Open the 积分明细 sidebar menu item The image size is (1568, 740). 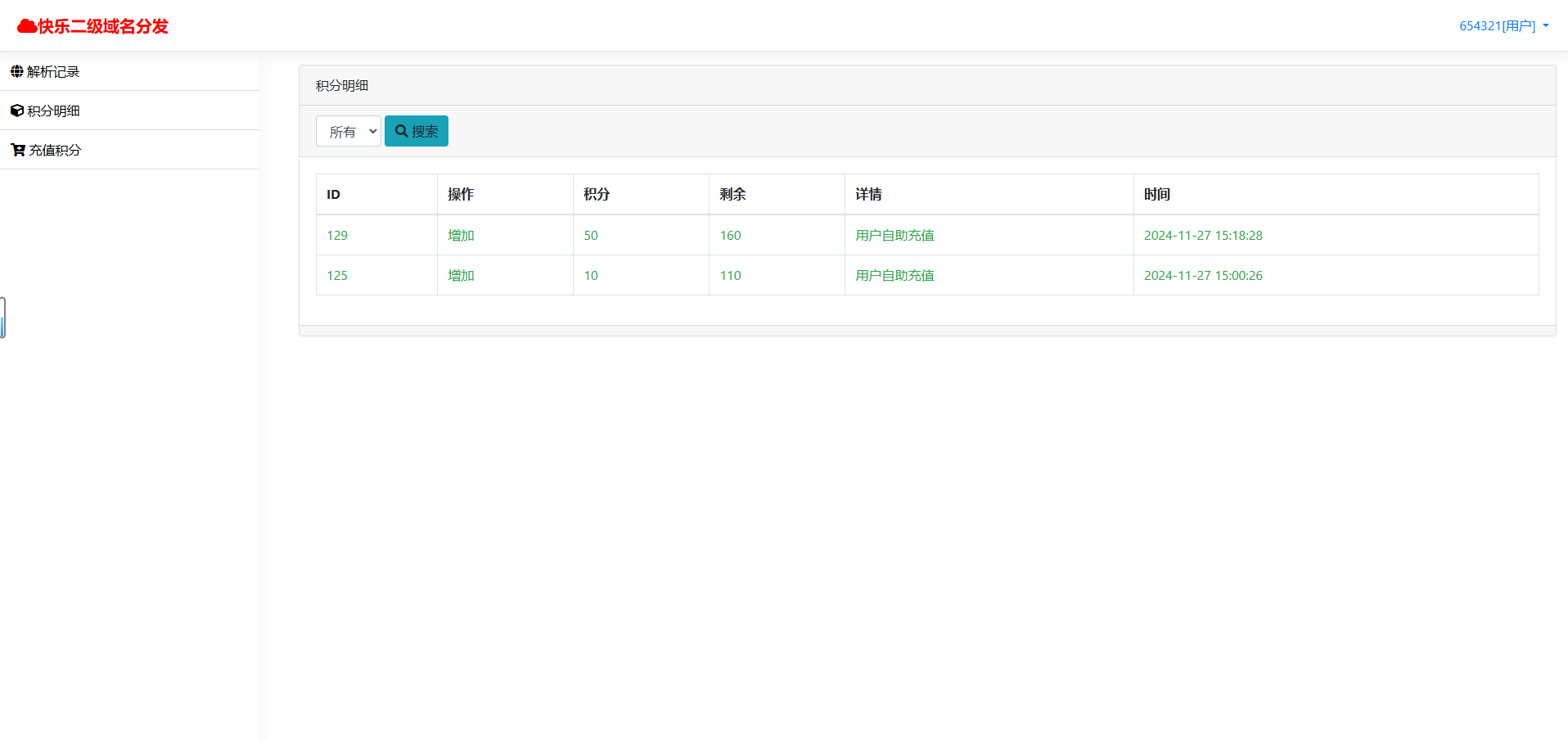tap(129, 111)
